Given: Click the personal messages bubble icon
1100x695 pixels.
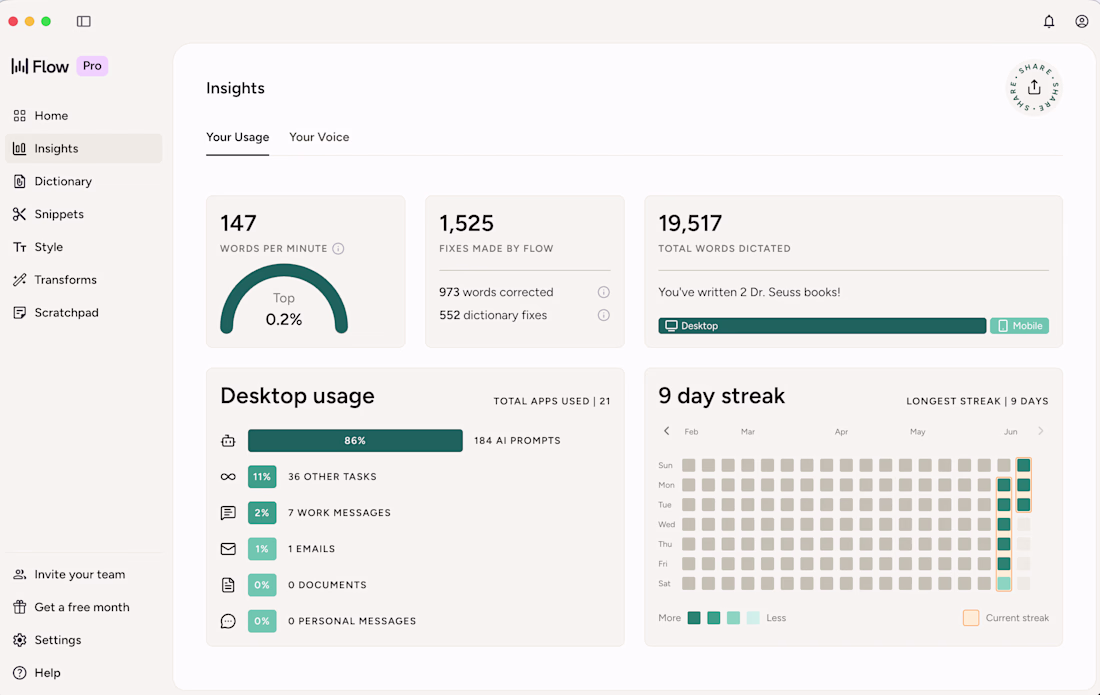Looking at the screenshot, I should click(228, 621).
